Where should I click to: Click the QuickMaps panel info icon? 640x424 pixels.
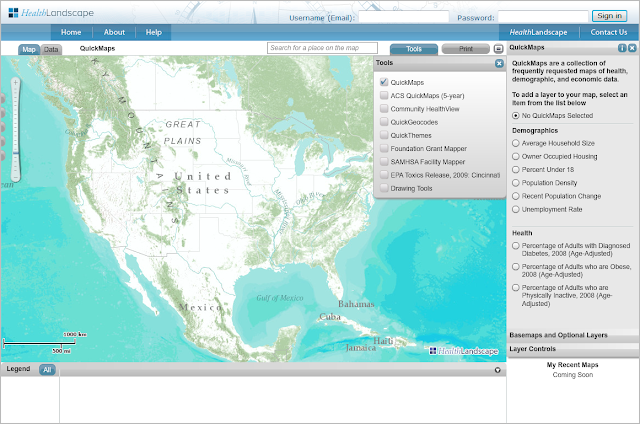(x=622, y=48)
